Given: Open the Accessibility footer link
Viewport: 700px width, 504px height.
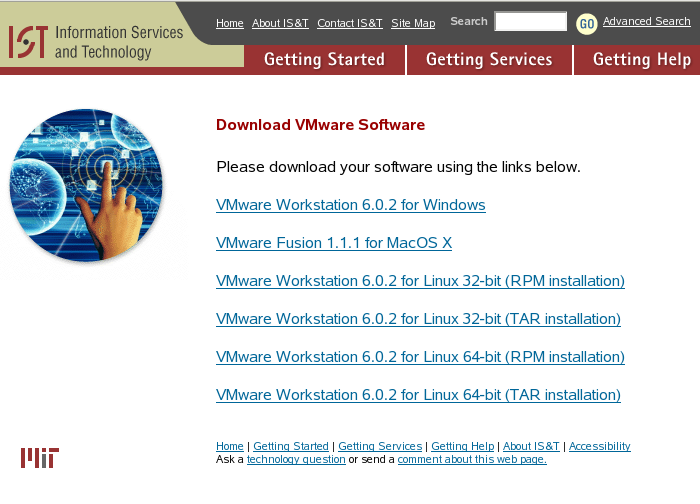Looking at the screenshot, I should click(600, 446).
